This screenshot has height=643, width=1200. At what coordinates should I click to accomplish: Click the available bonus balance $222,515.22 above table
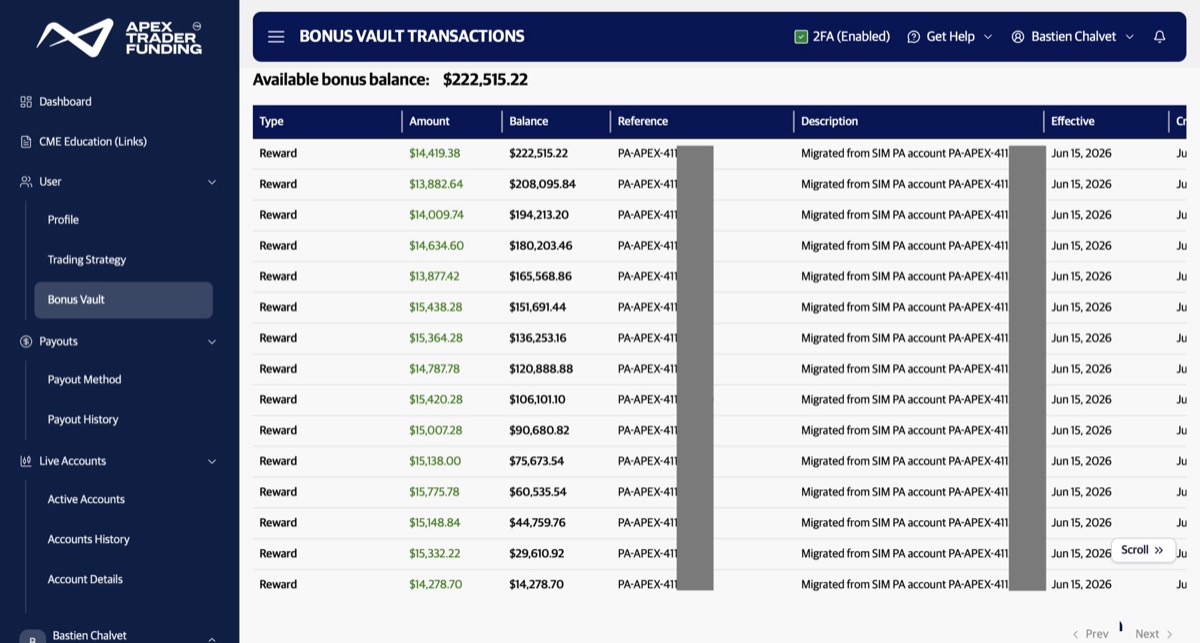tap(485, 80)
